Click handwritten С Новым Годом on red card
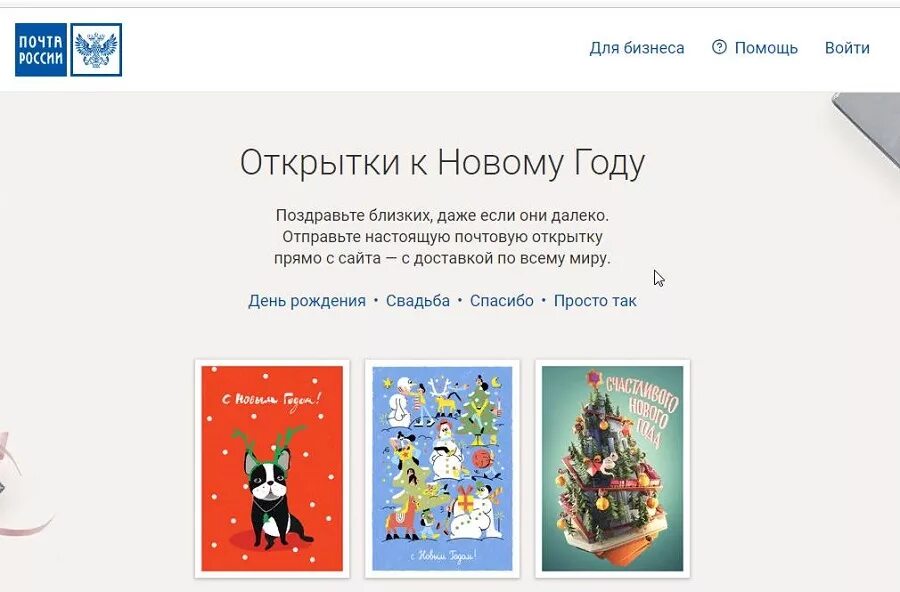Screen dimensions: 900x592 click(271, 401)
